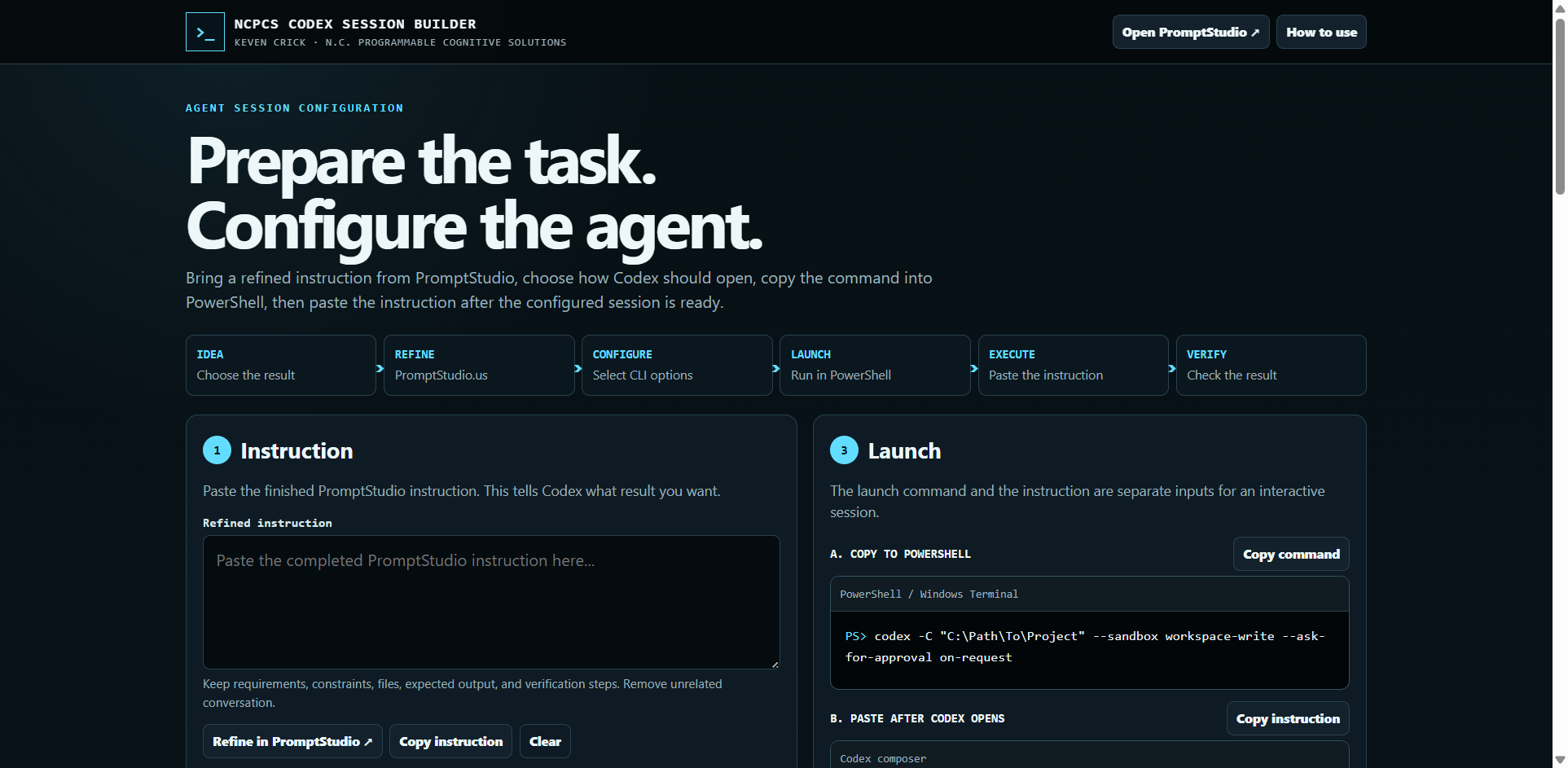
Task: Click Refine in PromptStudio button
Action: coord(292,741)
